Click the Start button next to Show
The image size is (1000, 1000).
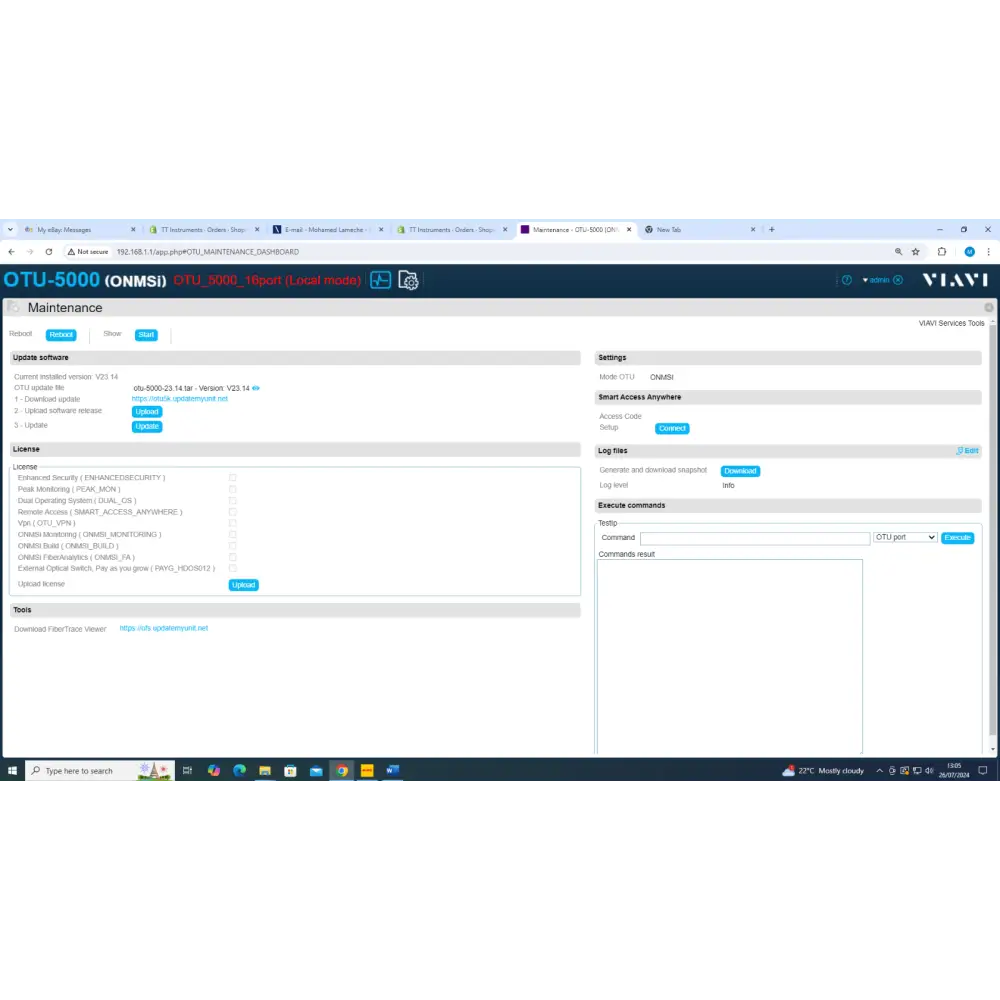[146, 335]
